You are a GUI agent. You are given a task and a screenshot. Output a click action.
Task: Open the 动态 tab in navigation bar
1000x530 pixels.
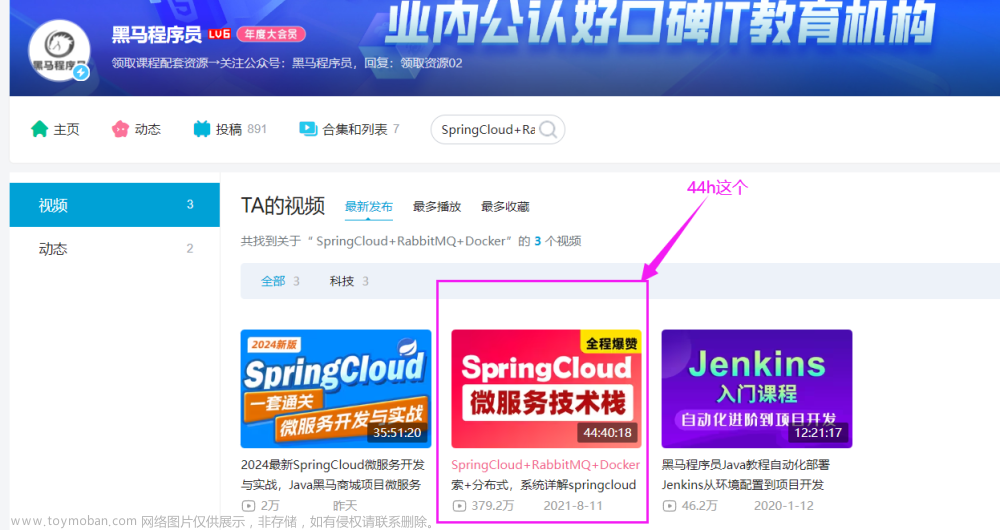click(x=136, y=129)
